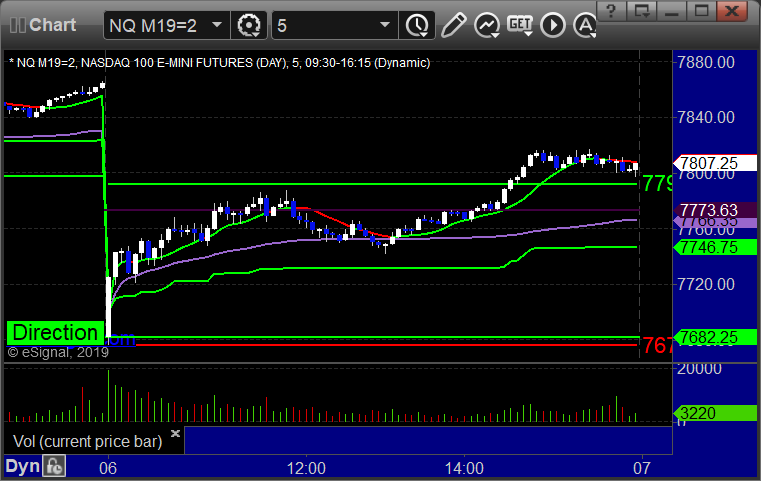Click the 06 date axis label

(x=108, y=468)
